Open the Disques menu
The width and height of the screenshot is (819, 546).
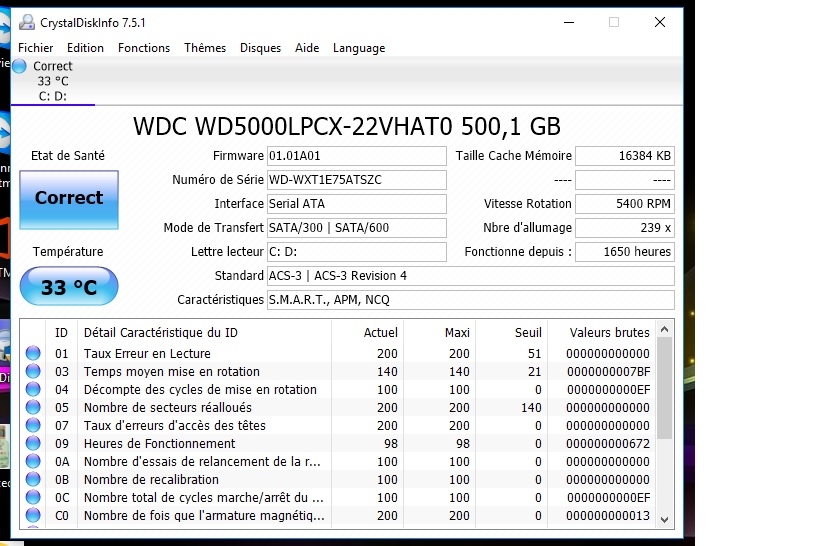(260, 48)
